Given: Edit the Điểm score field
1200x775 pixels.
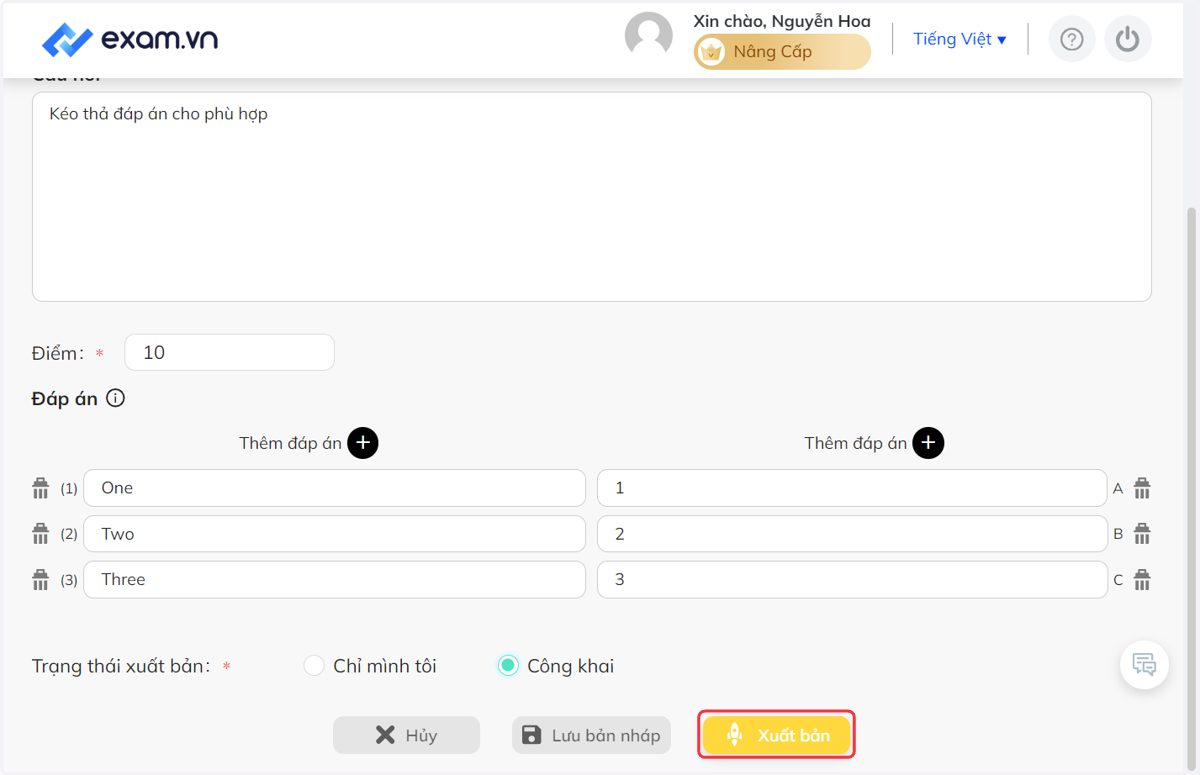Looking at the screenshot, I should click(229, 352).
